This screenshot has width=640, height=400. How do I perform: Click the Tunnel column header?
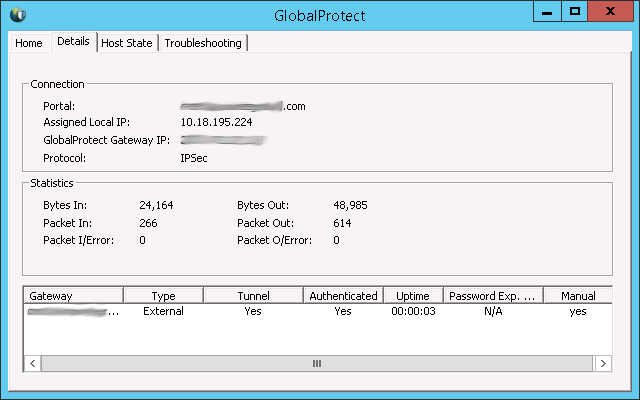(253, 296)
